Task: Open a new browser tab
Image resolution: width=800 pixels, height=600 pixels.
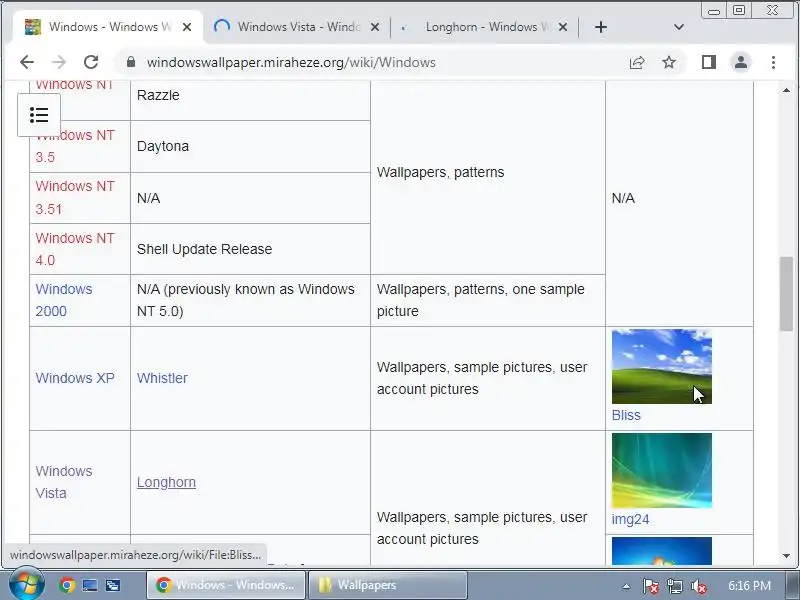Action: tap(601, 27)
